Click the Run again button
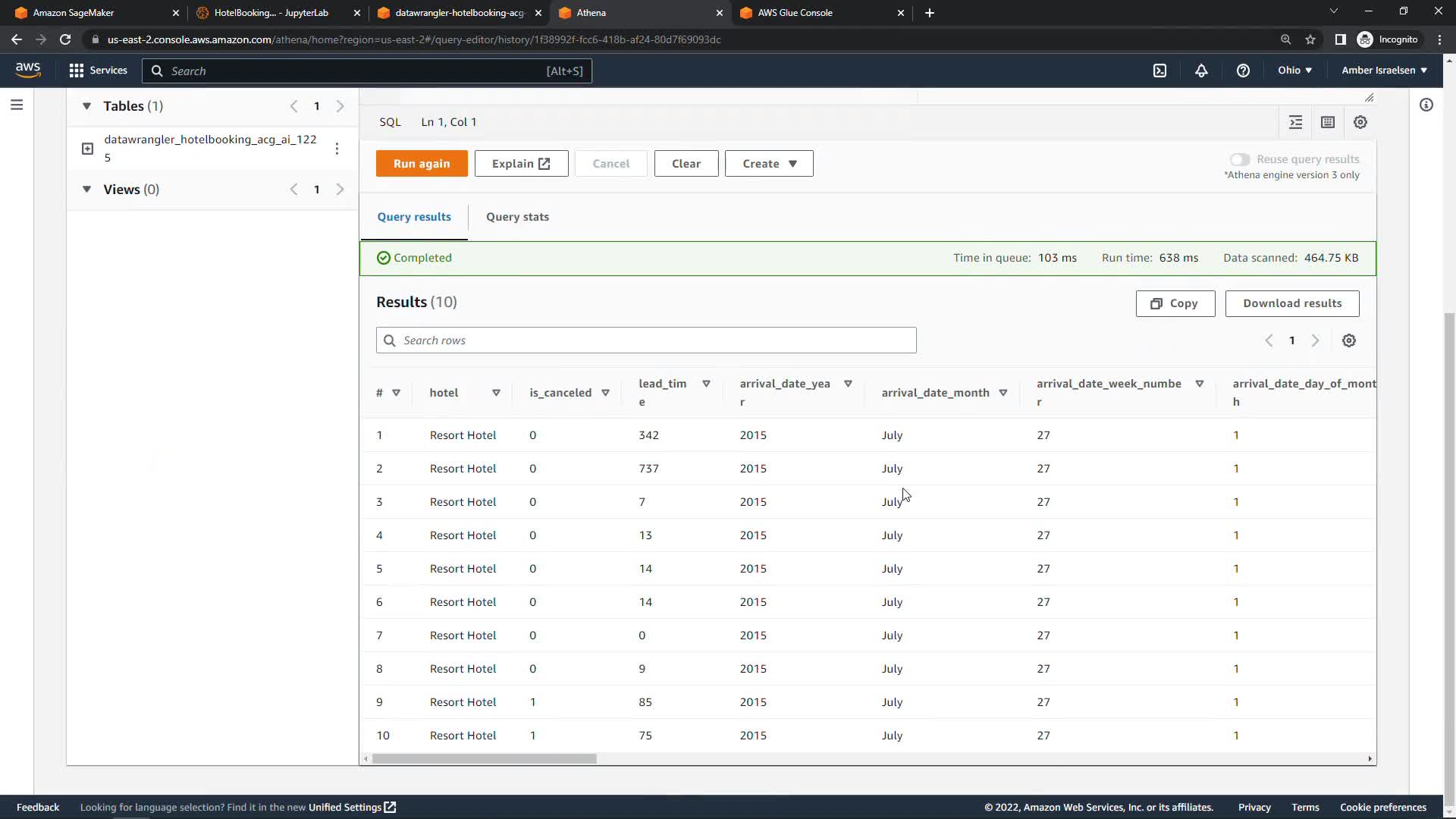Screen dimensions: 1456x819 tap(422, 164)
